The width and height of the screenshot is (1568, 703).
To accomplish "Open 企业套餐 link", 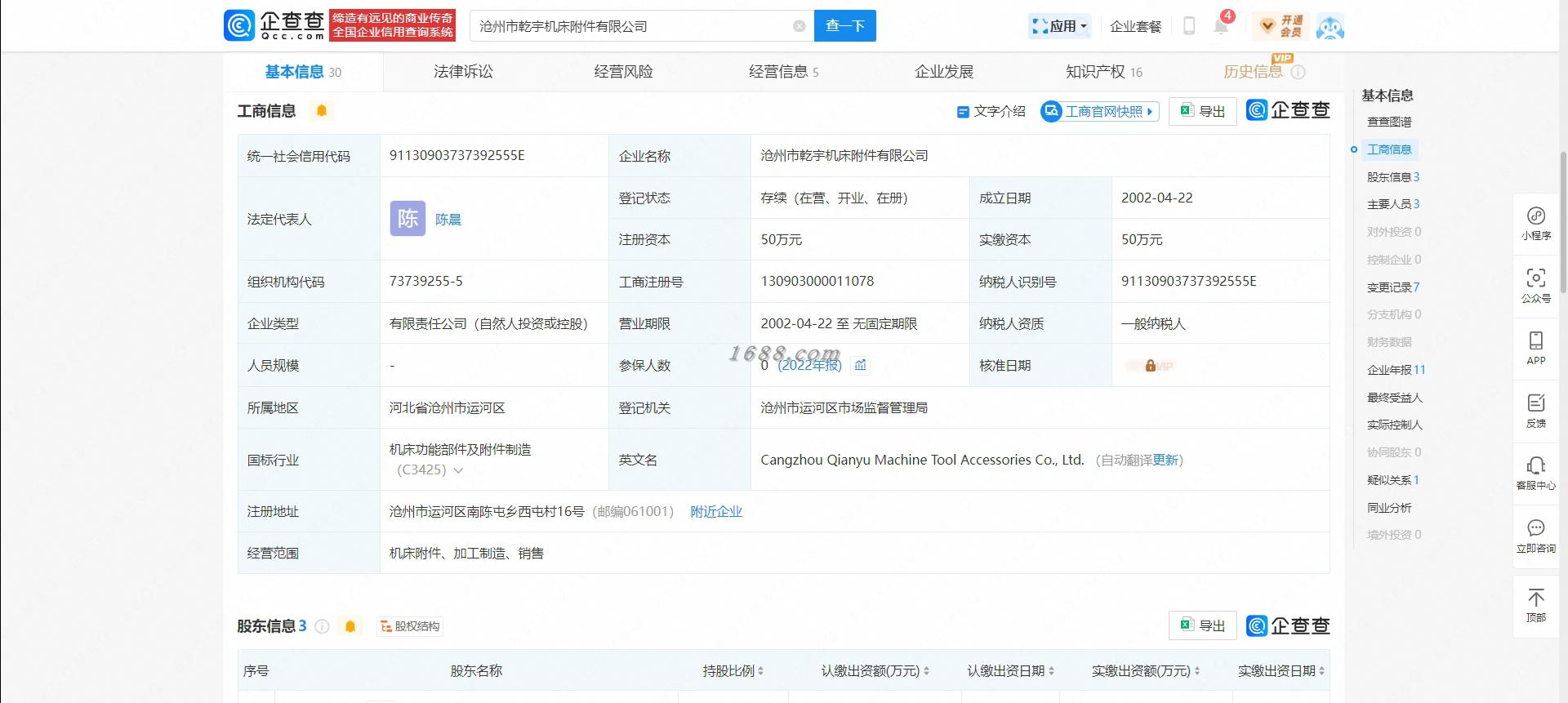I will click(1135, 26).
